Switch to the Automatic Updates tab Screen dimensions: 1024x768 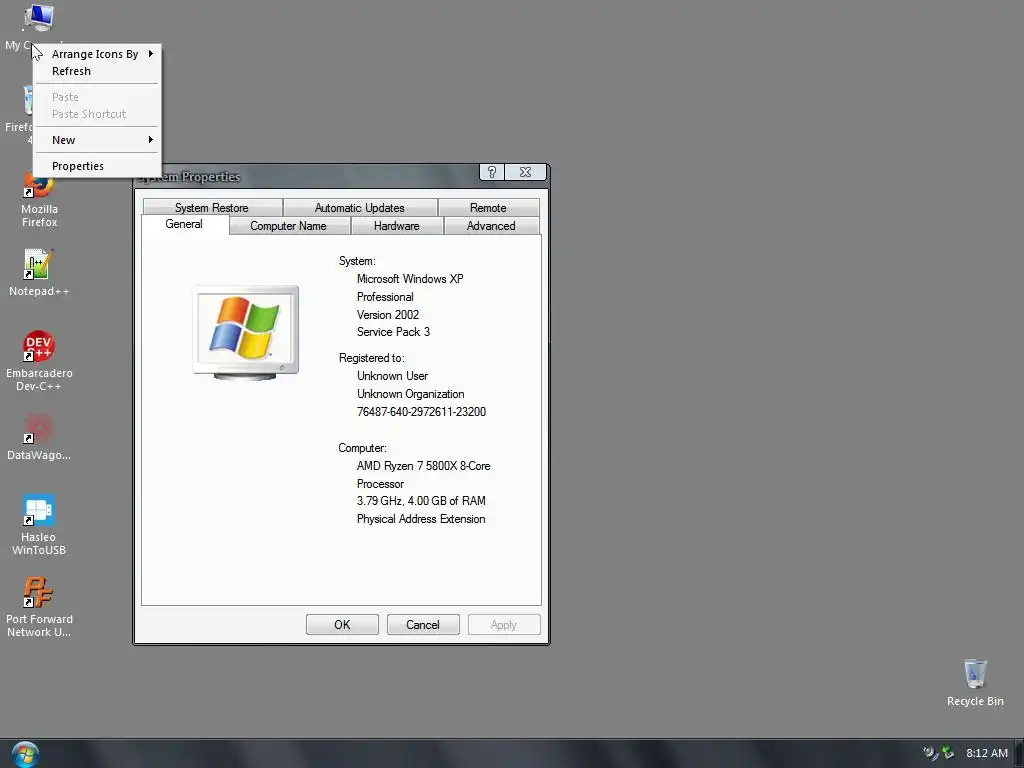pyautogui.click(x=360, y=208)
